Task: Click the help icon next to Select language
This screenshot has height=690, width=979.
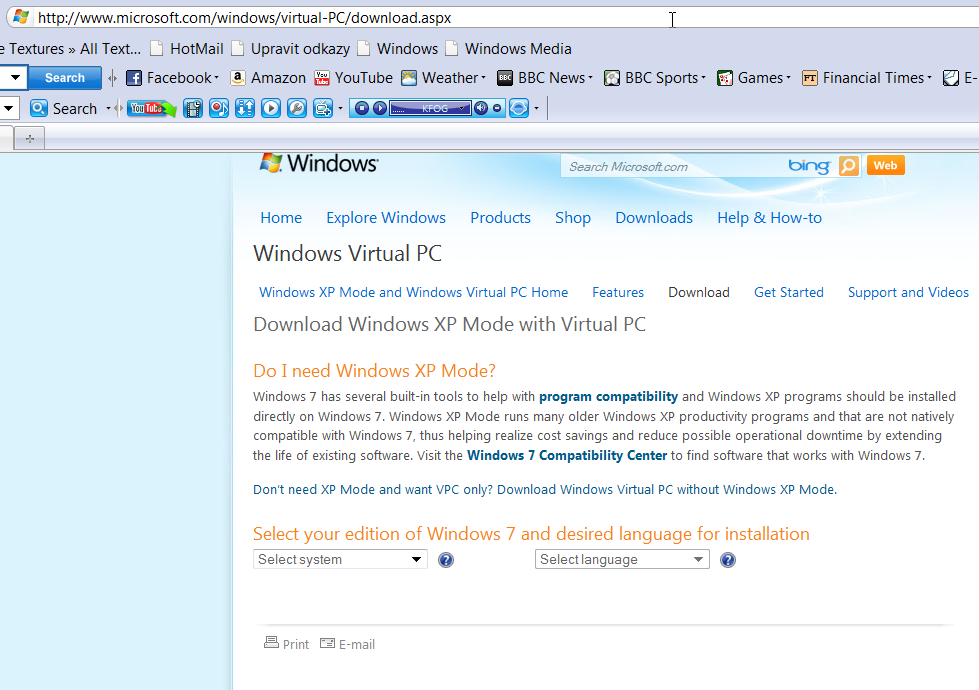Action: (x=727, y=560)
